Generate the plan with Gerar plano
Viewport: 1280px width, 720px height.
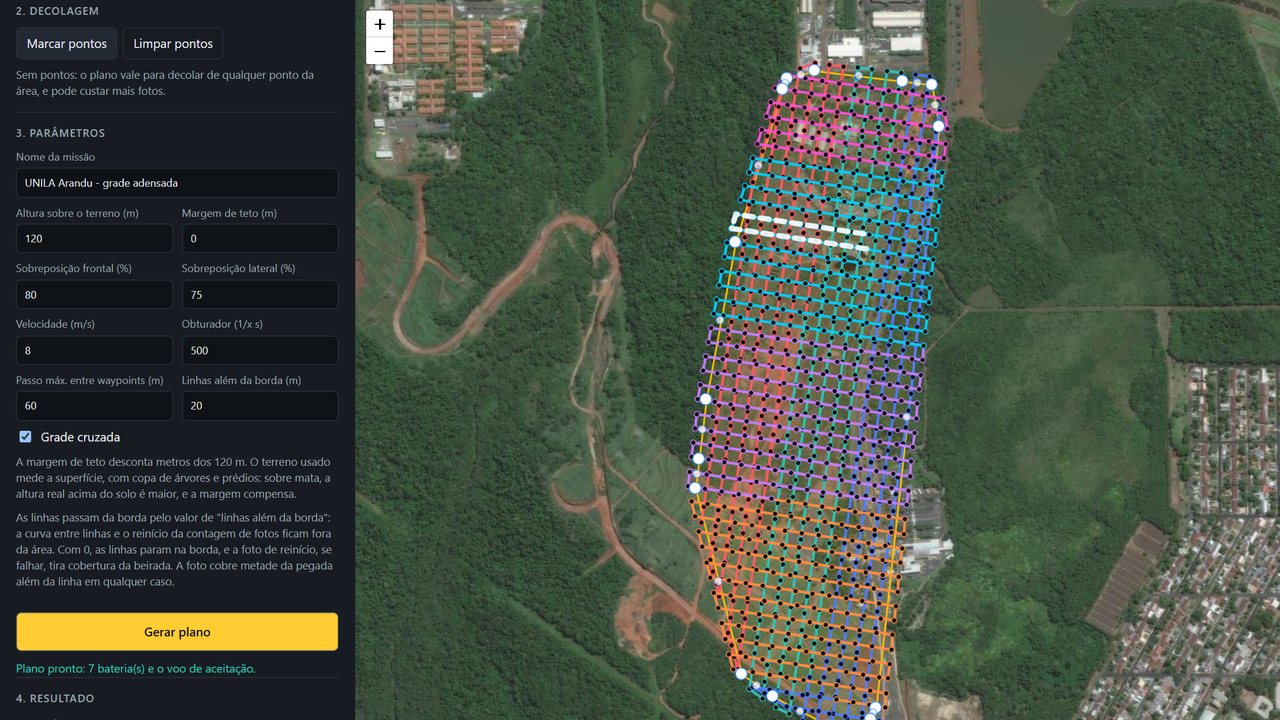(x=177, y=632)
